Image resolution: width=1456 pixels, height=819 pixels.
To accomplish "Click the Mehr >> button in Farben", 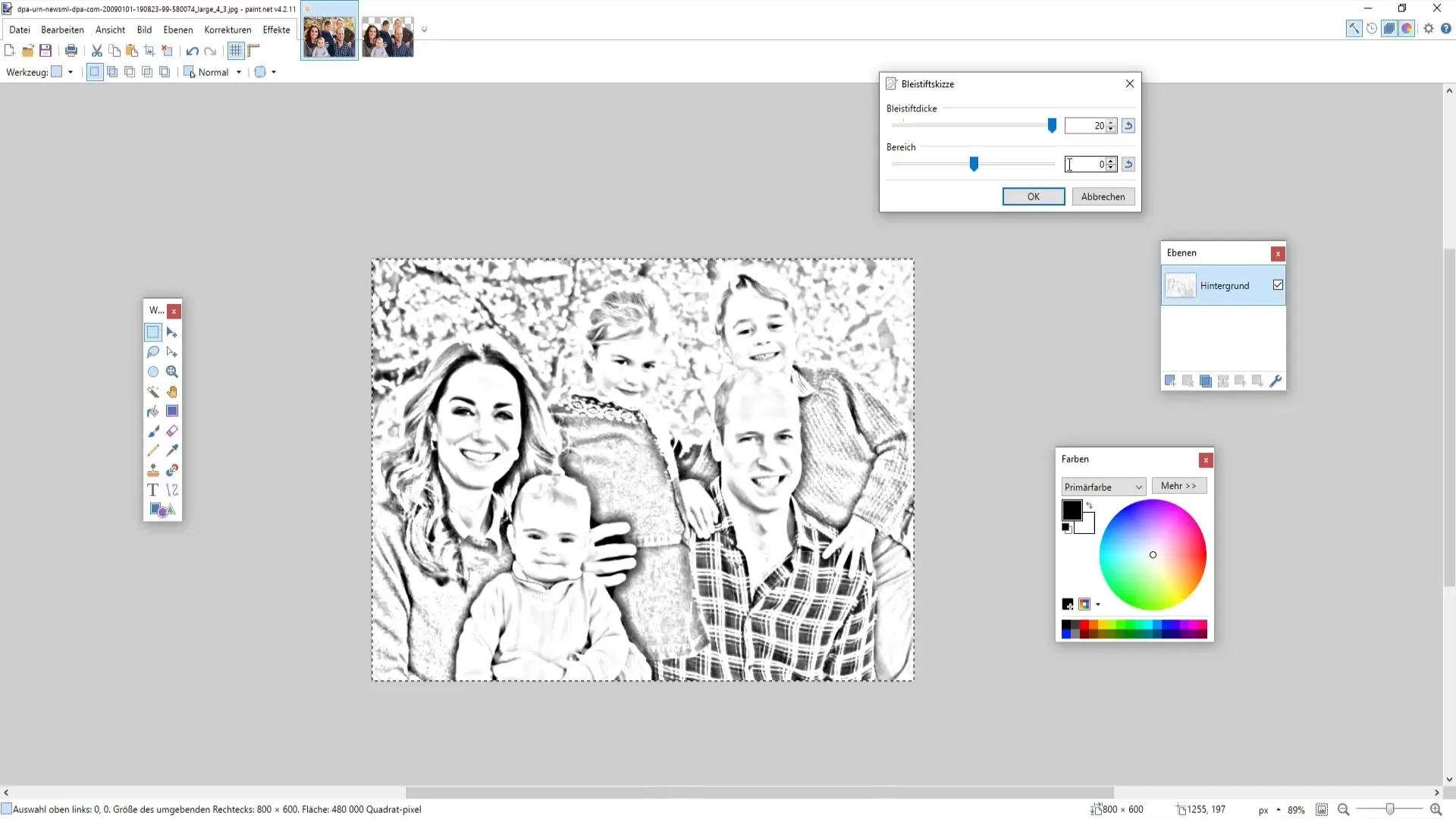I will coord(1178,485).
